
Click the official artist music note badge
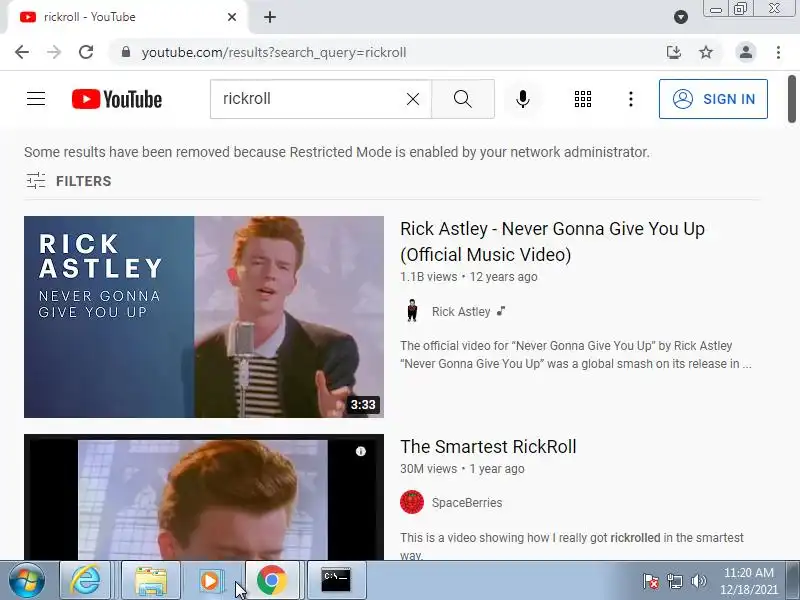pos(501,311)
